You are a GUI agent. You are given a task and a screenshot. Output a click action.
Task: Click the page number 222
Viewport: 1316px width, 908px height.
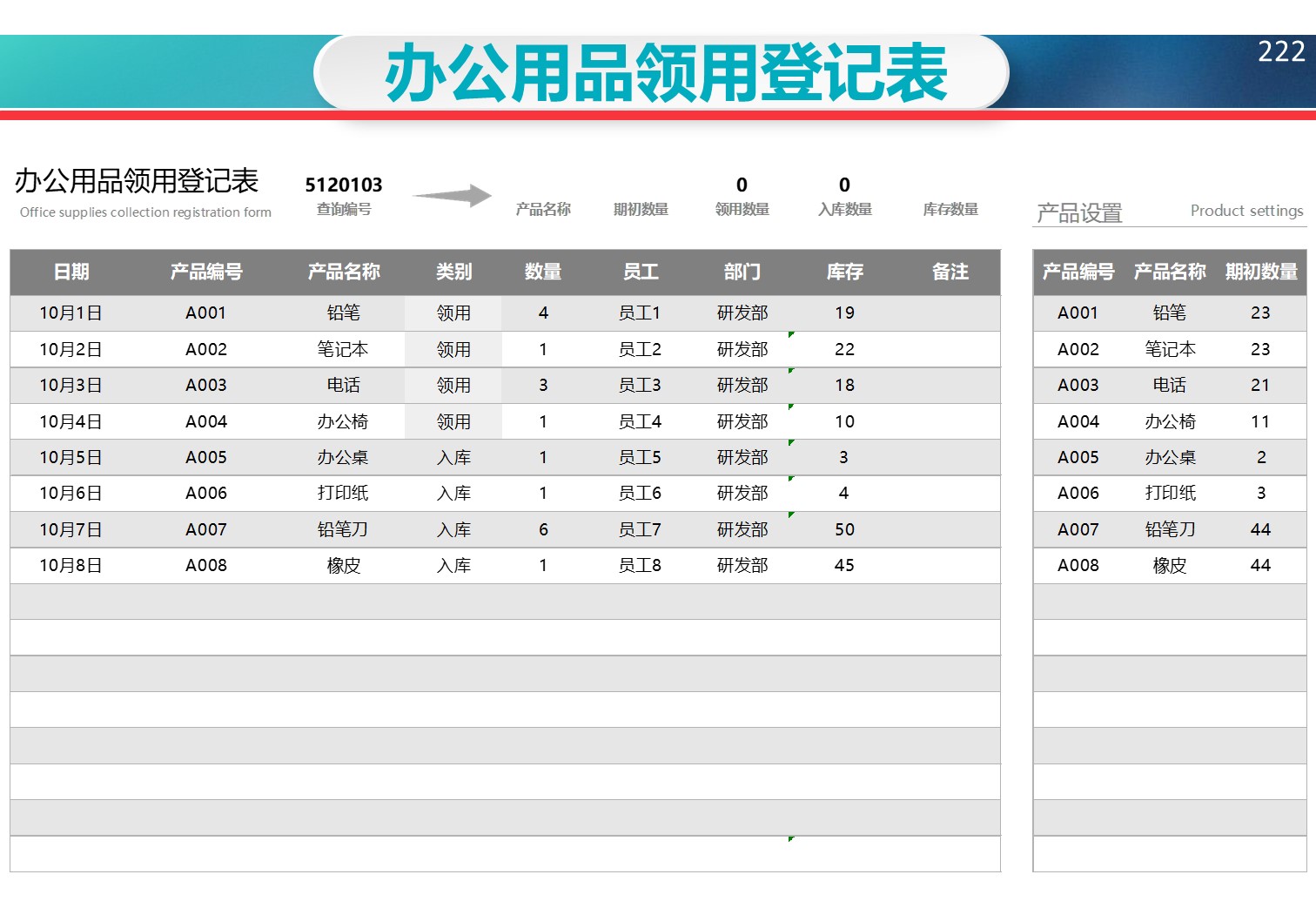[1281, 51]
